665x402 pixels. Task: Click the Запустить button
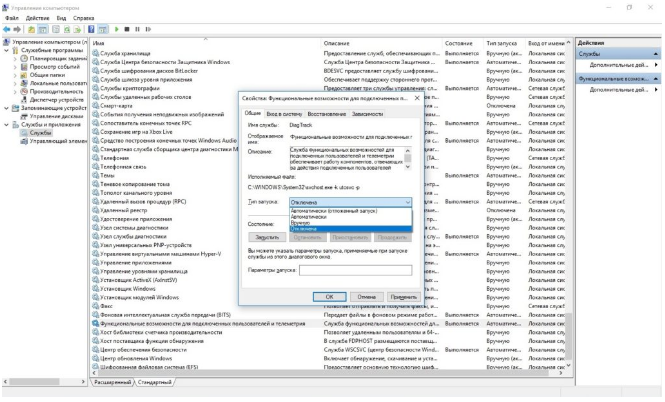[267, 237]
